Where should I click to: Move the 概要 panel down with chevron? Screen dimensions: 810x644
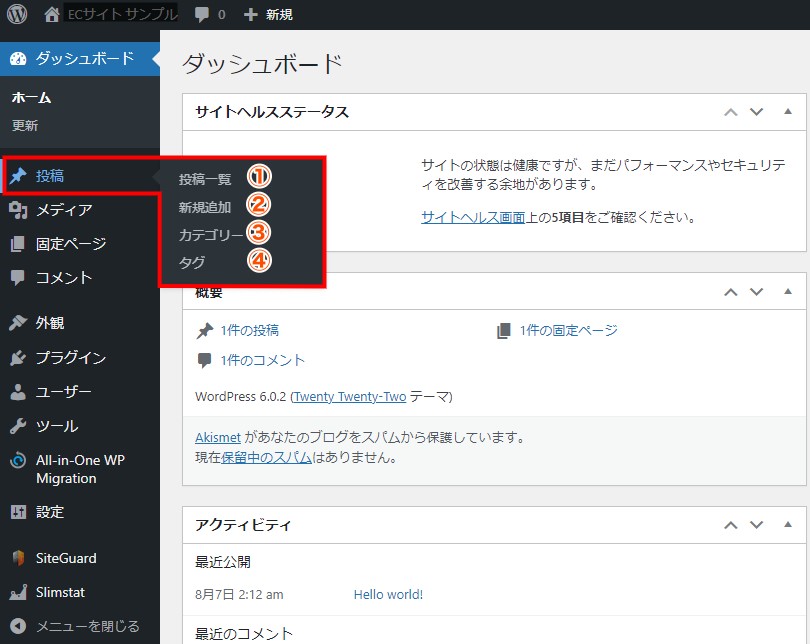tap(757, 292)
